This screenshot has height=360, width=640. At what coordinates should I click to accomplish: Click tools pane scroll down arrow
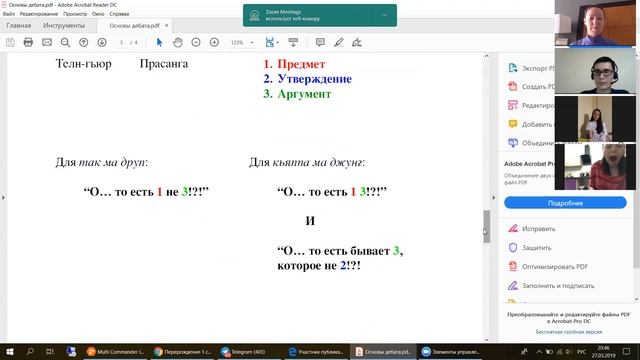click(636, 299)
